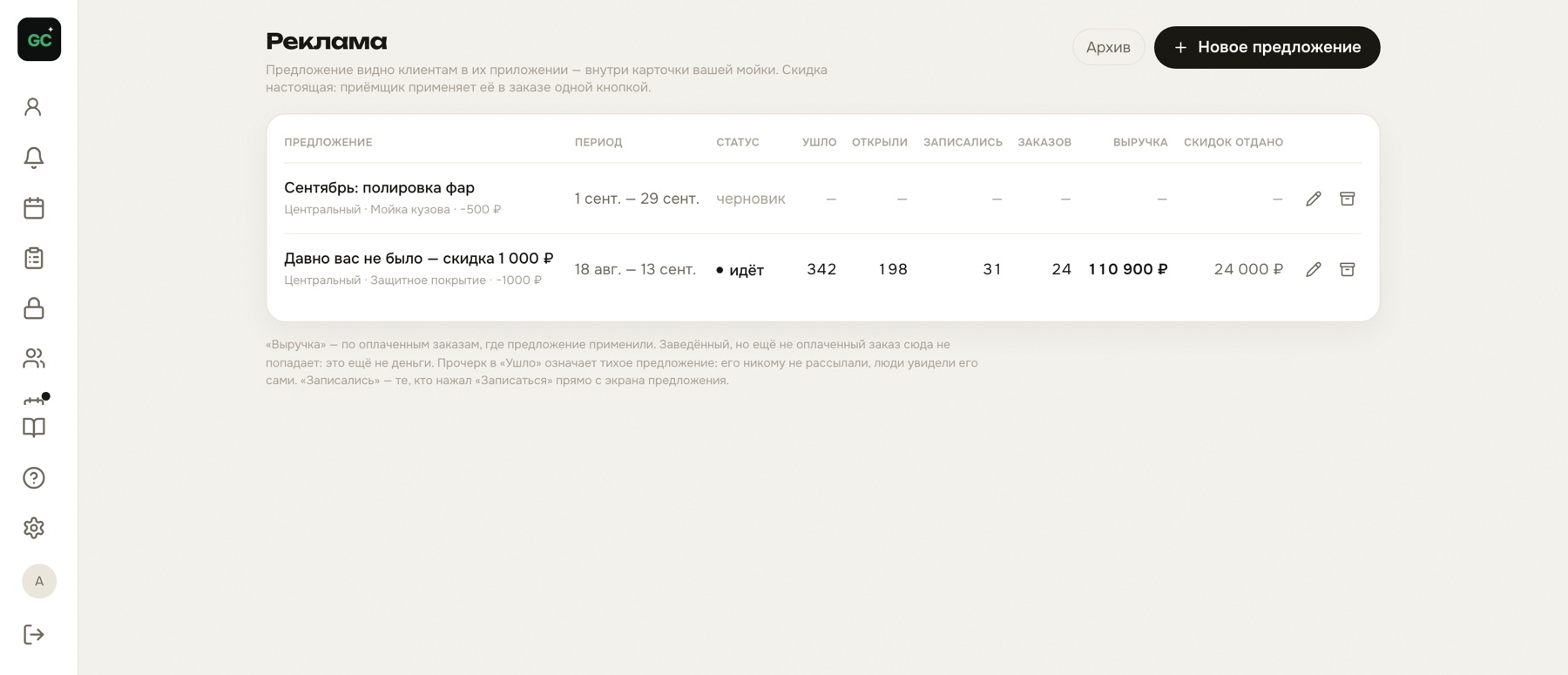Open the offer «Сентябрь: полировка фар»
This screenshot has width=1568, height=675.
tap(379, 187)
